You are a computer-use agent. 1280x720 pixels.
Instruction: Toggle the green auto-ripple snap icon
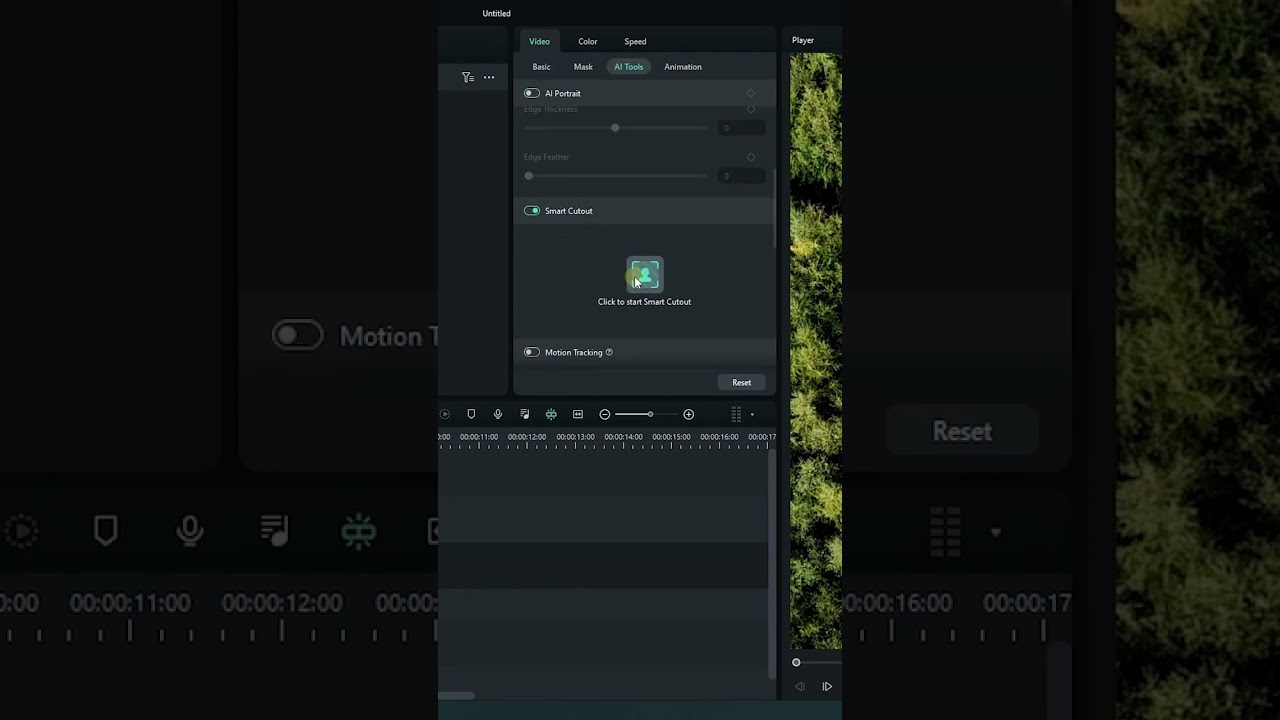(x=551, y=414)
